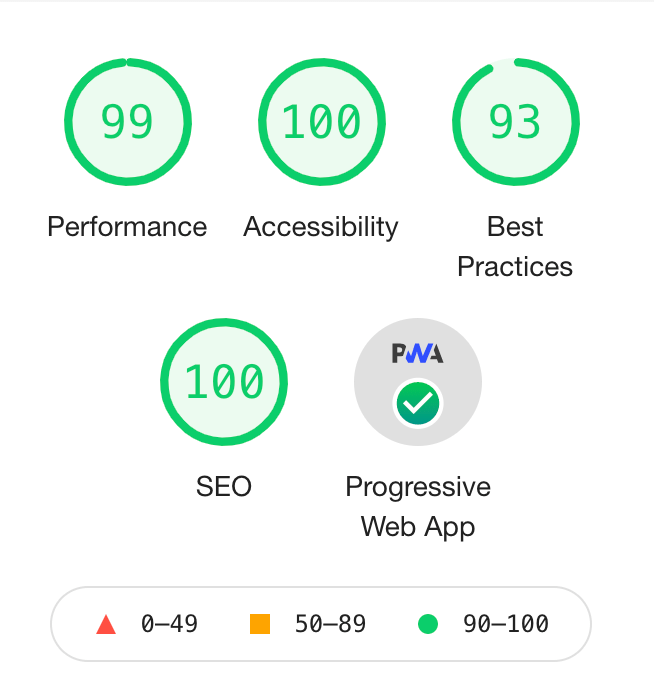Screen dimensions: 654x700
Task: Click the PWA logo text in badge
Action: (x=418, y=353)
